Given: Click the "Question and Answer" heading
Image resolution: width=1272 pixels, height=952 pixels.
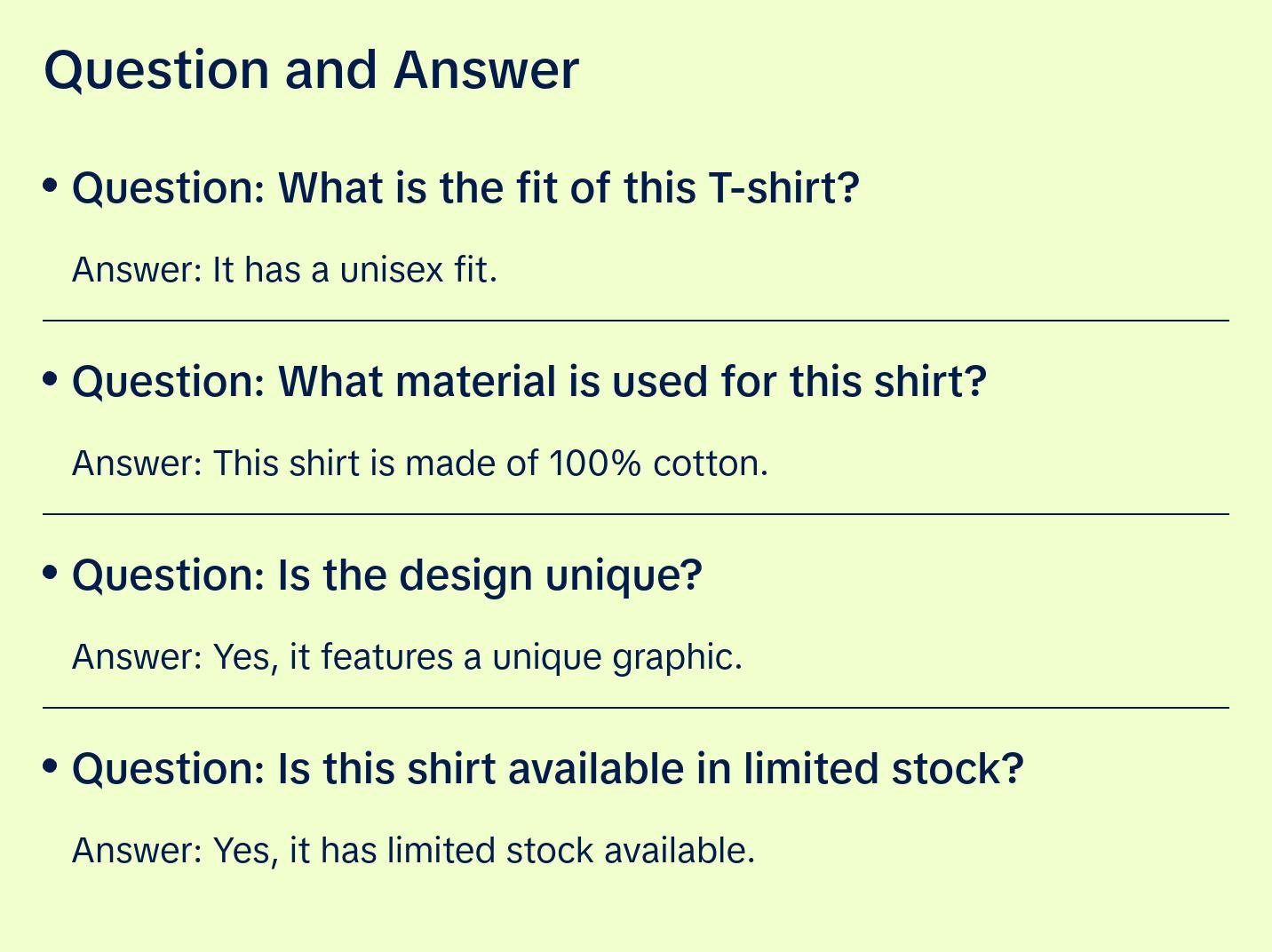Looking at the screenshot, I should point(311,69).
